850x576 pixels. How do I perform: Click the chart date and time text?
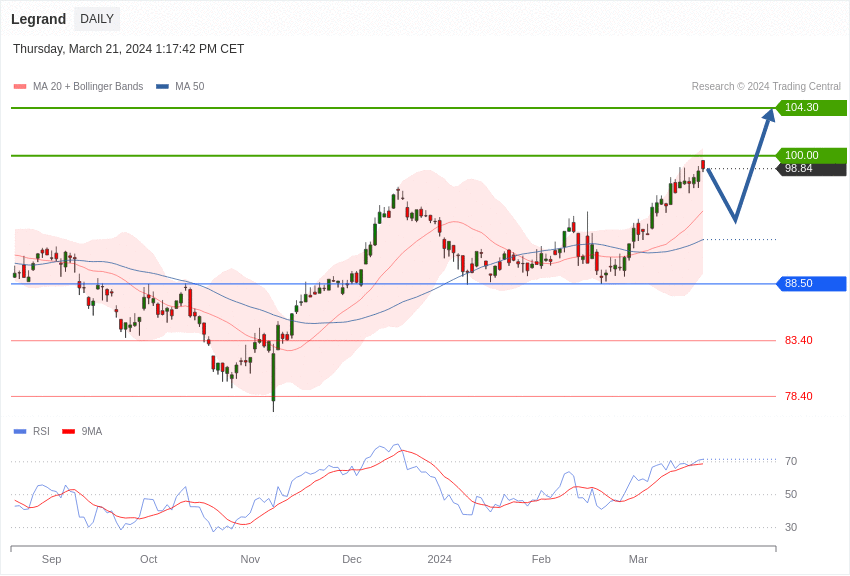(128, 49)
